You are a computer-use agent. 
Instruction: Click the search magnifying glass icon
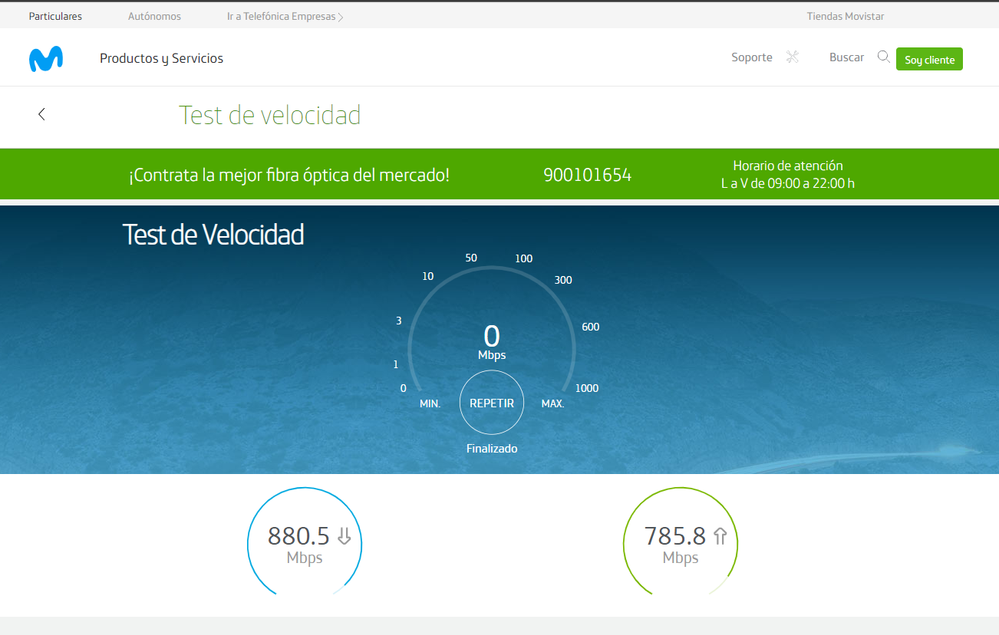click(883, 57)
